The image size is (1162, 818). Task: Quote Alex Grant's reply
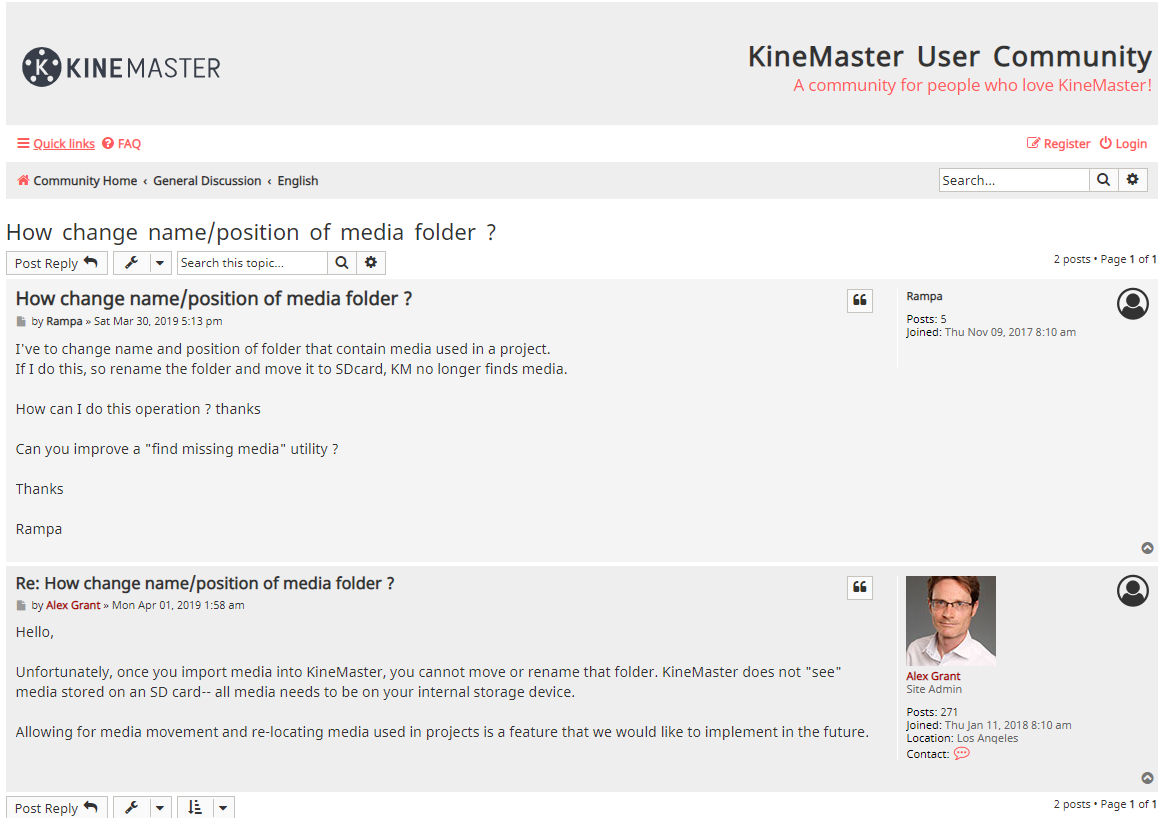(860, 588)
